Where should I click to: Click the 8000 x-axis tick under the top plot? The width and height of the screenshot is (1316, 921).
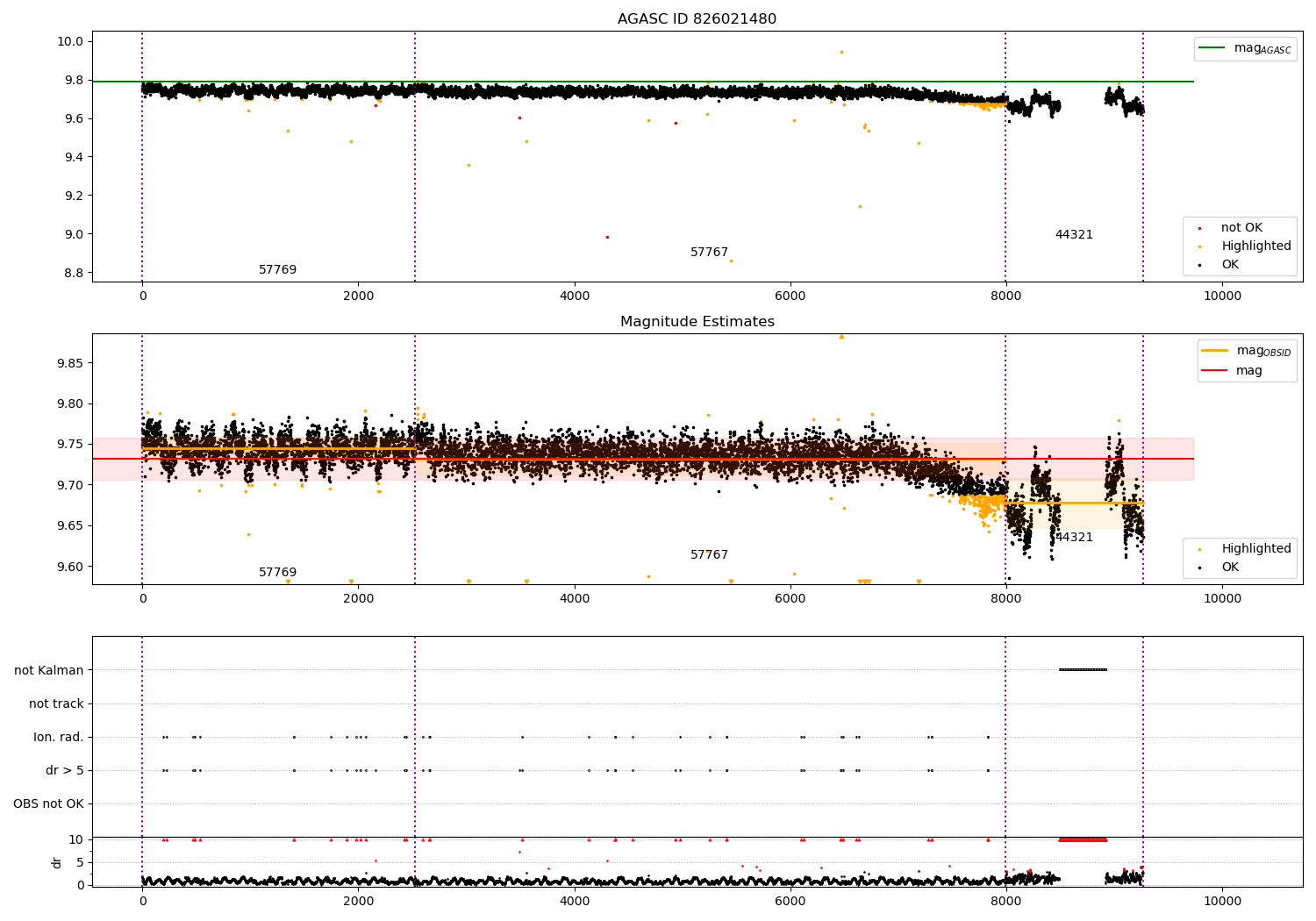click(x=1005, y=296)
